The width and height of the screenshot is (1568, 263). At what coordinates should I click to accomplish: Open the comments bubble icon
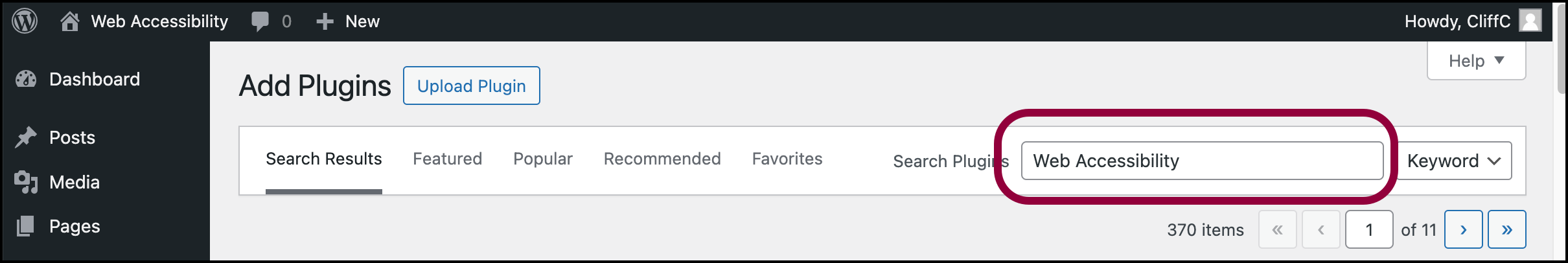point(260,22)
